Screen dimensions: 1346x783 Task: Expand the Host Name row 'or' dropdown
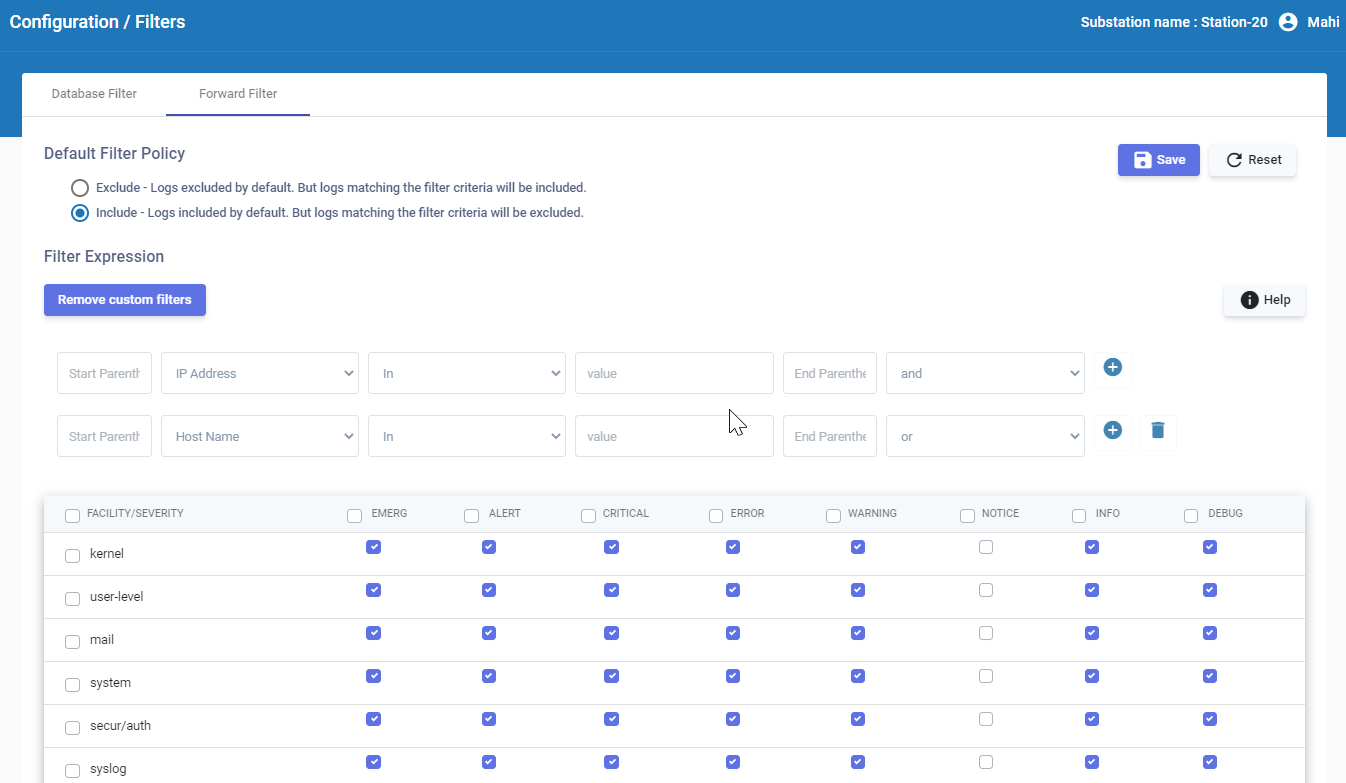click(984, 436)
